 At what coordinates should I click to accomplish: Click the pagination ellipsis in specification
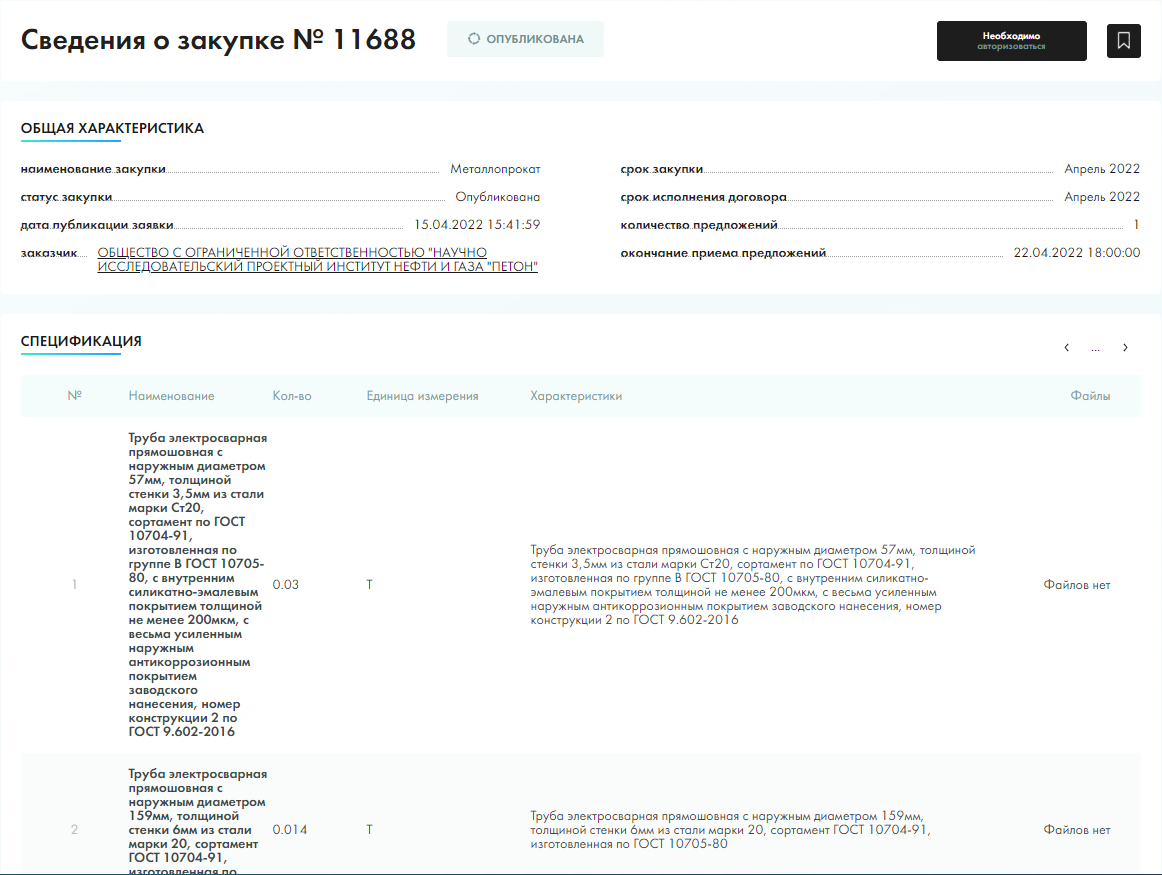(x=1095, y=348)
